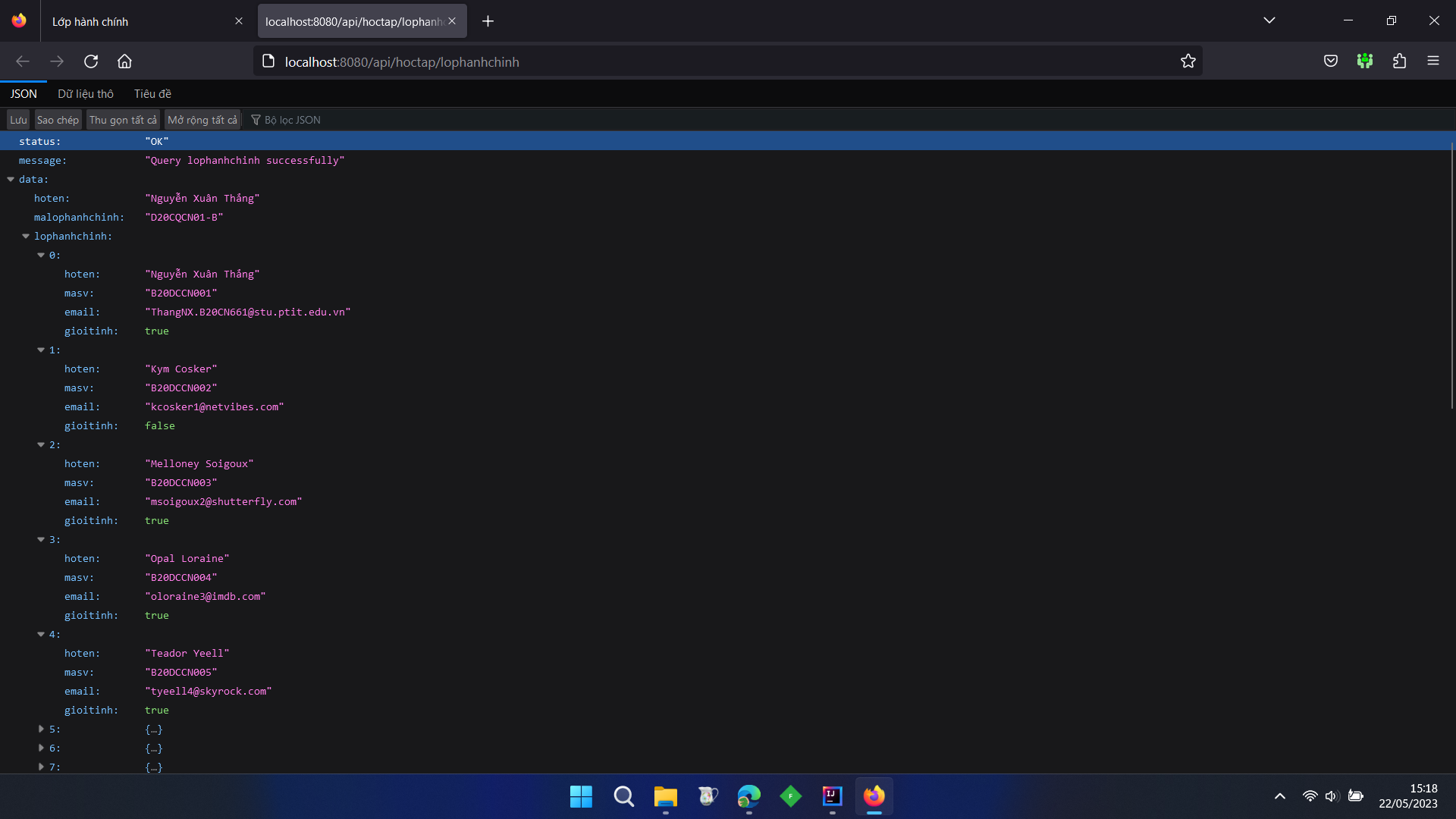Launch IntelliJ IDEA from the taskbar
Viewport: 1456px width, 819px height.
point(832,797)
